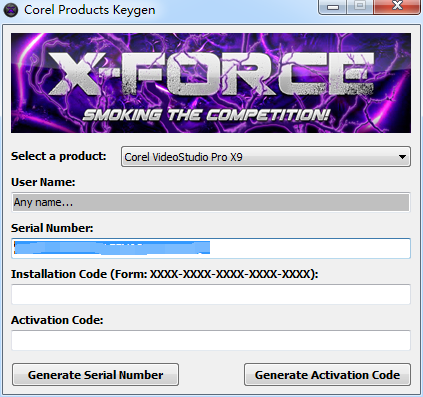423x397 pixels.
Task: Click the keygen app icon in title bar
Action: click(11, 10)
